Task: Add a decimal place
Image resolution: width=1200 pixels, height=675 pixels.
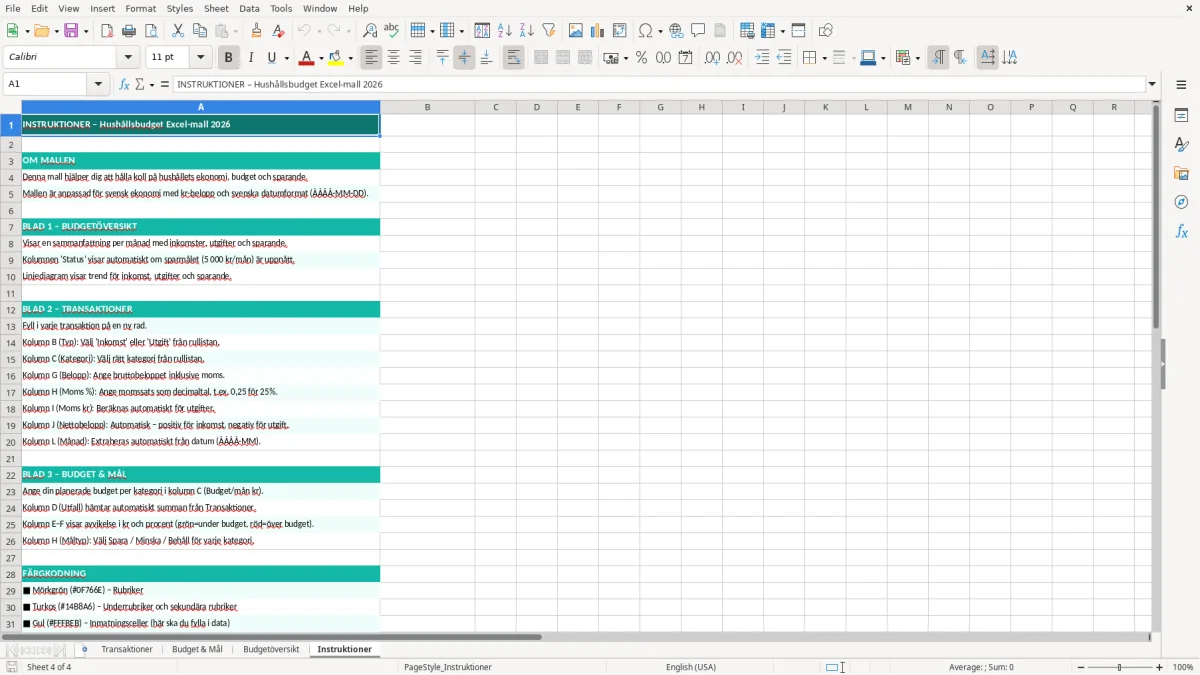Action: pos(712,58)
